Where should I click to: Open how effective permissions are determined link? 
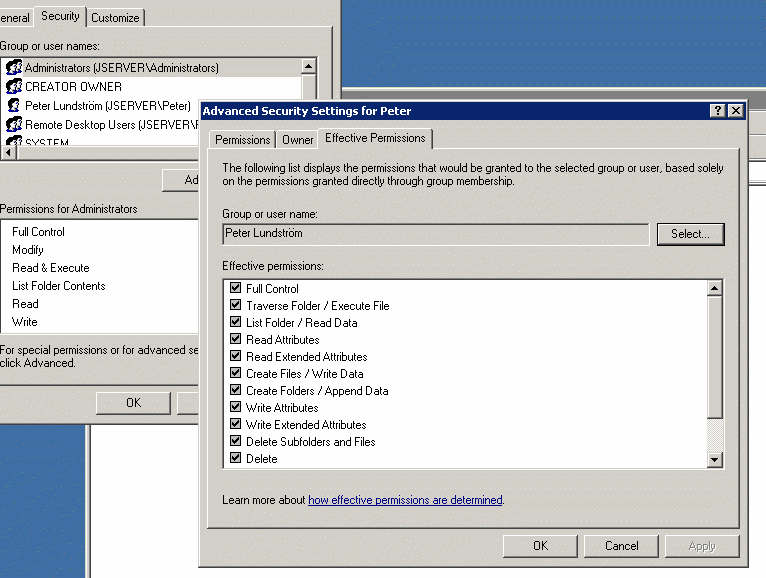(x=405, y=500)
